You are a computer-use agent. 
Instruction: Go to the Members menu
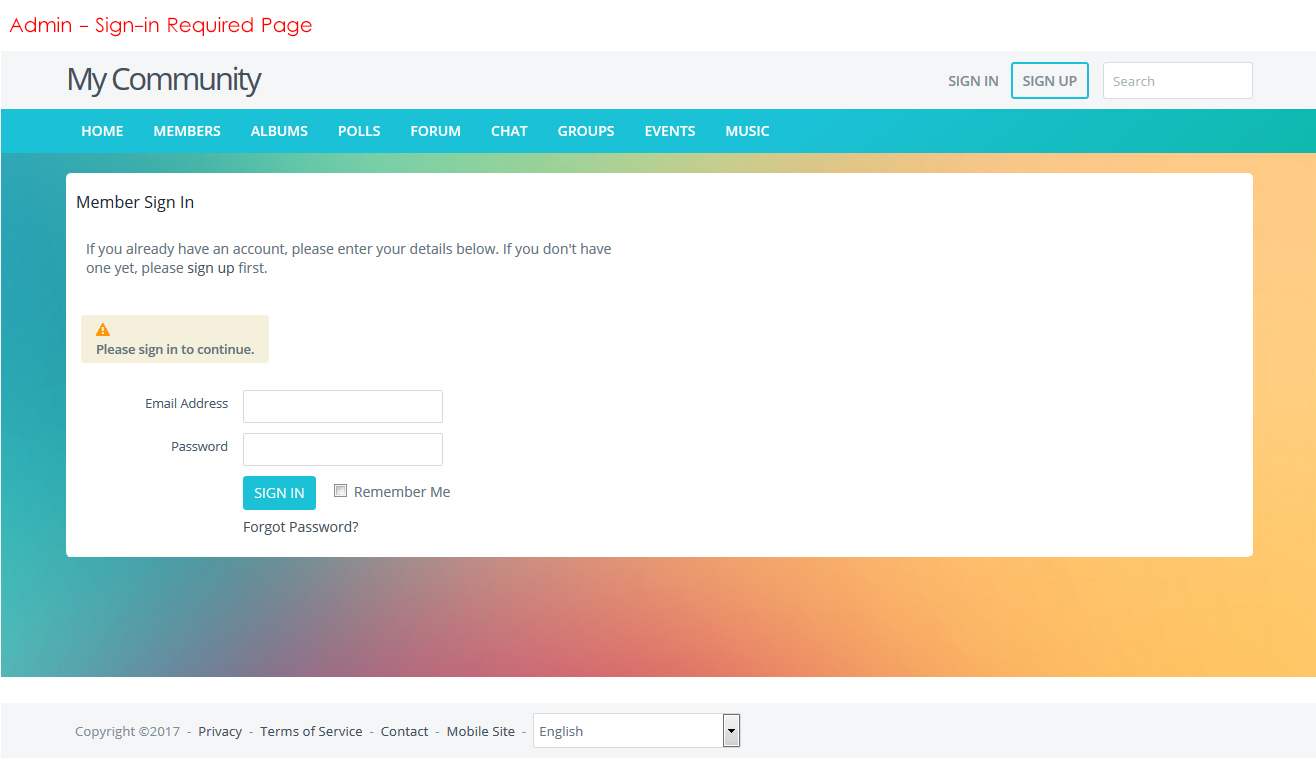click(187, 131)
